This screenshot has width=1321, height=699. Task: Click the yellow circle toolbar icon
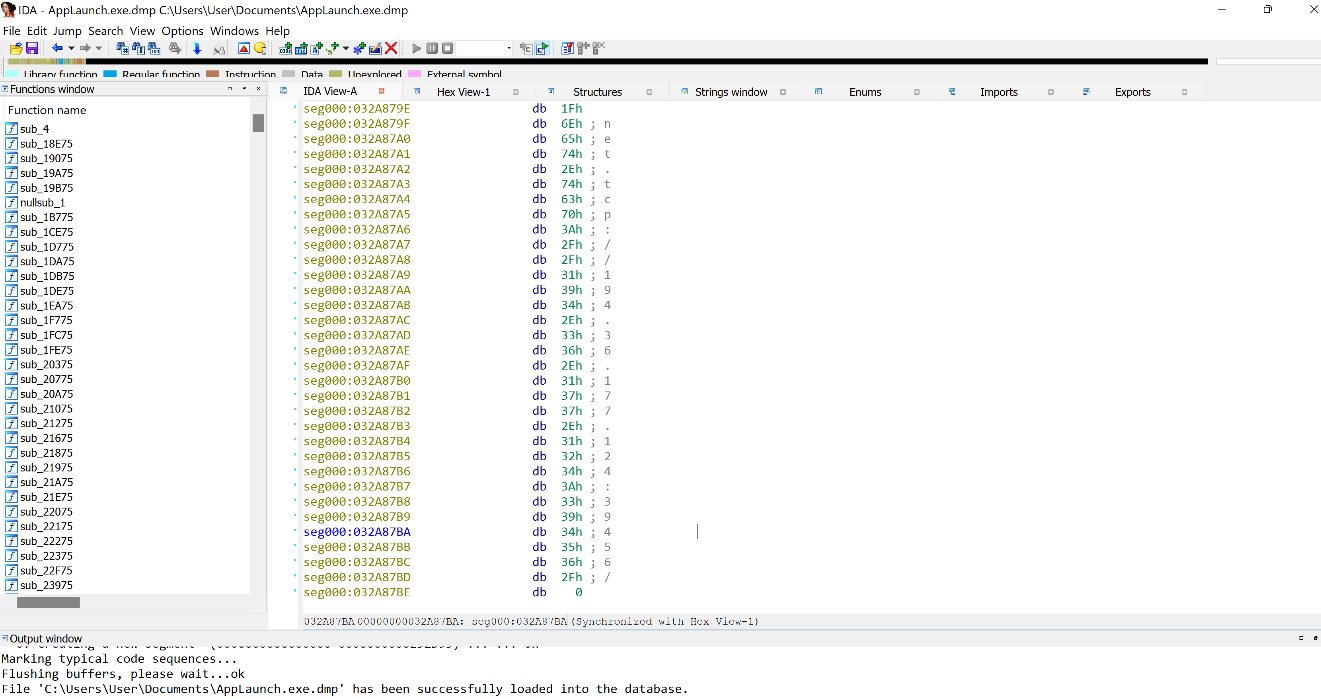coord(260,48)
